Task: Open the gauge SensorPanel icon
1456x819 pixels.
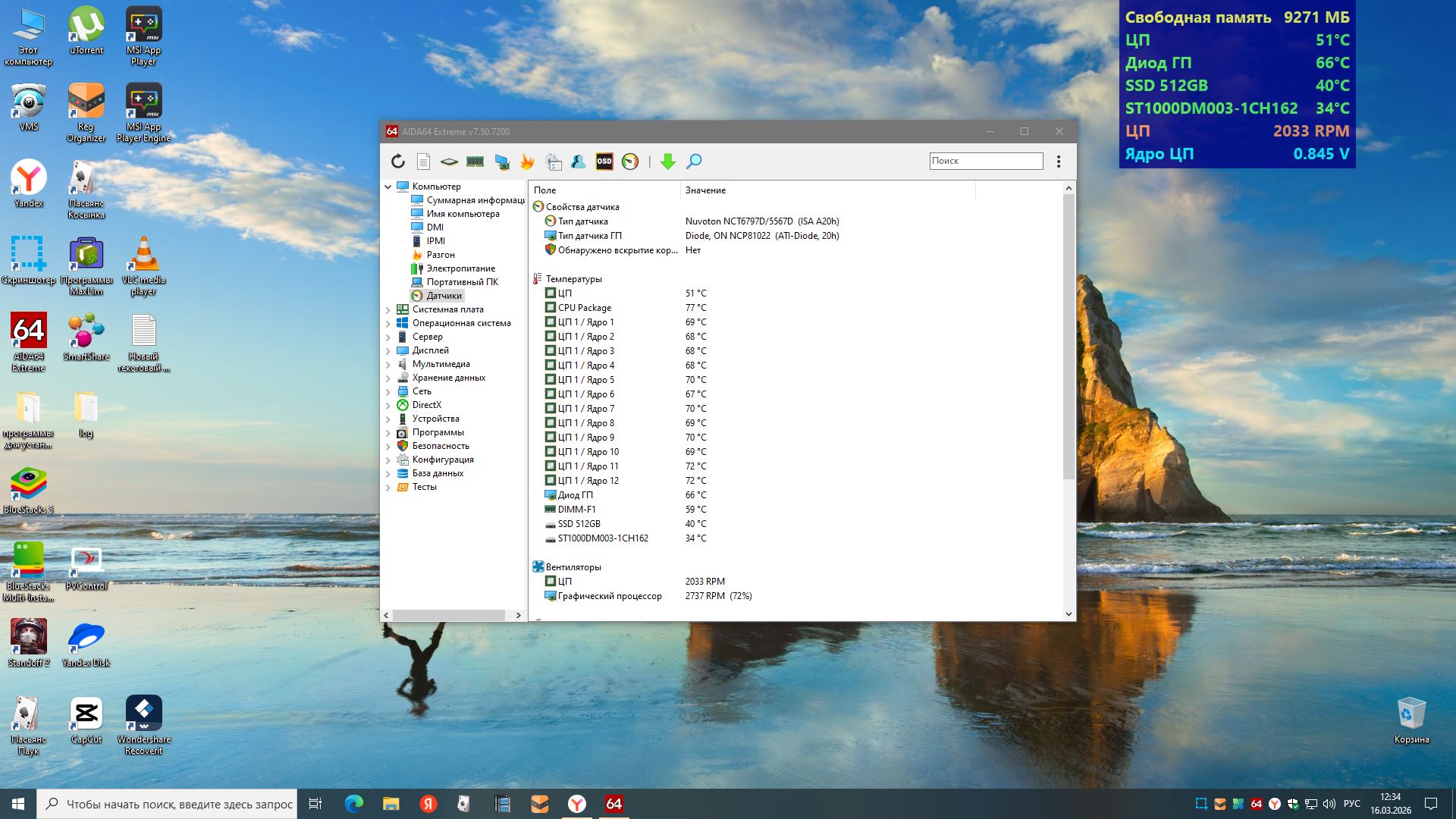Action: [x=630, y=162]
